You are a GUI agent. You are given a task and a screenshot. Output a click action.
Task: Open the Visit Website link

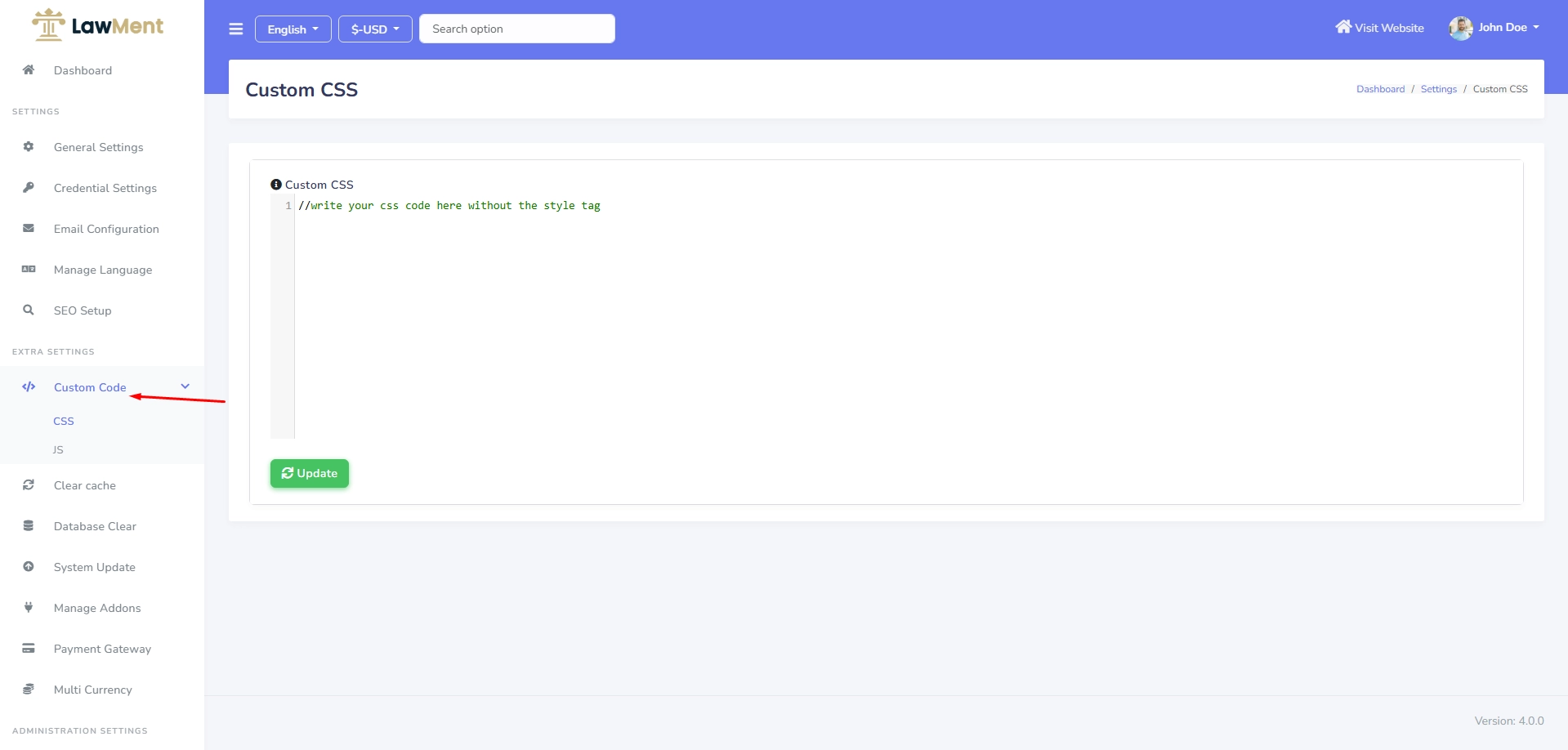(x=1379, y=28)
